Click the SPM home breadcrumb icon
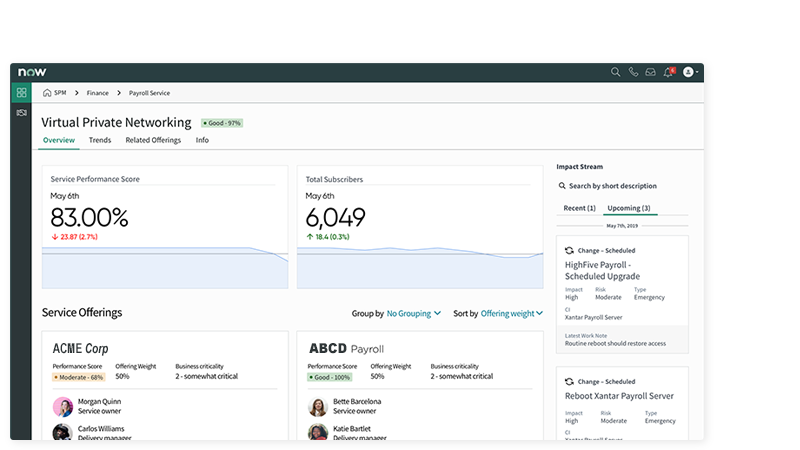Screen dimensions: 800x450 (x=47, y=93)
